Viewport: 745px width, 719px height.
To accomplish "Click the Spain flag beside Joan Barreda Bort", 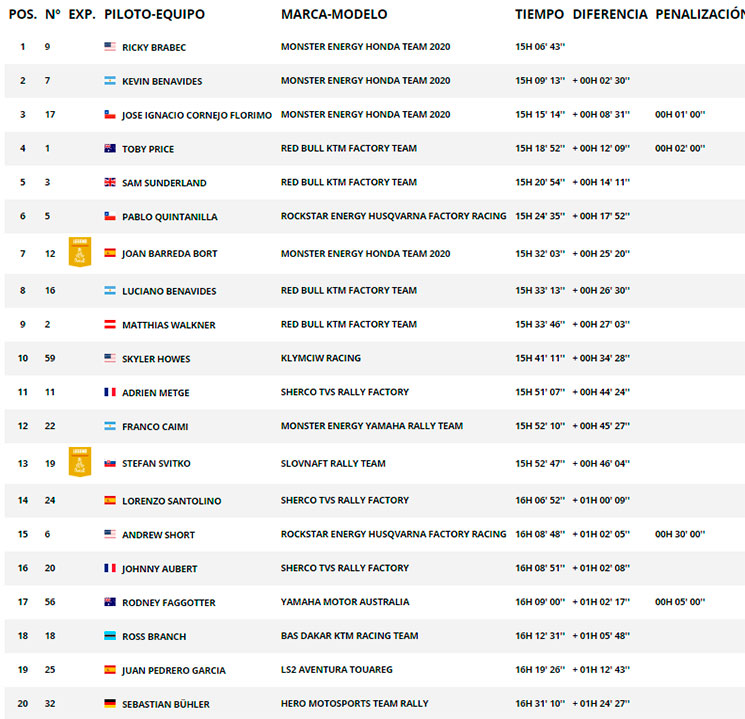I will click(x=110, y=253).
